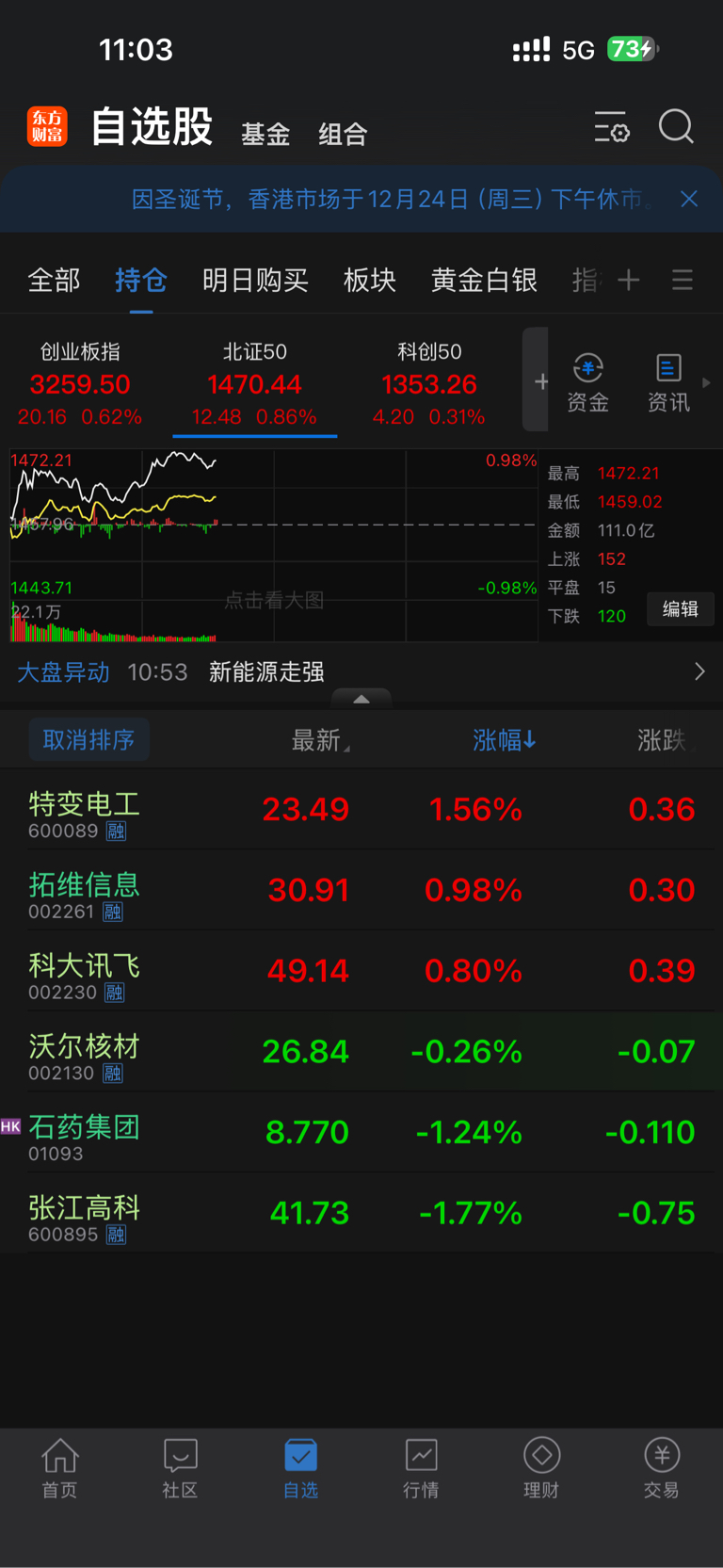Select the 创业板指 index card

coord(80,384)
